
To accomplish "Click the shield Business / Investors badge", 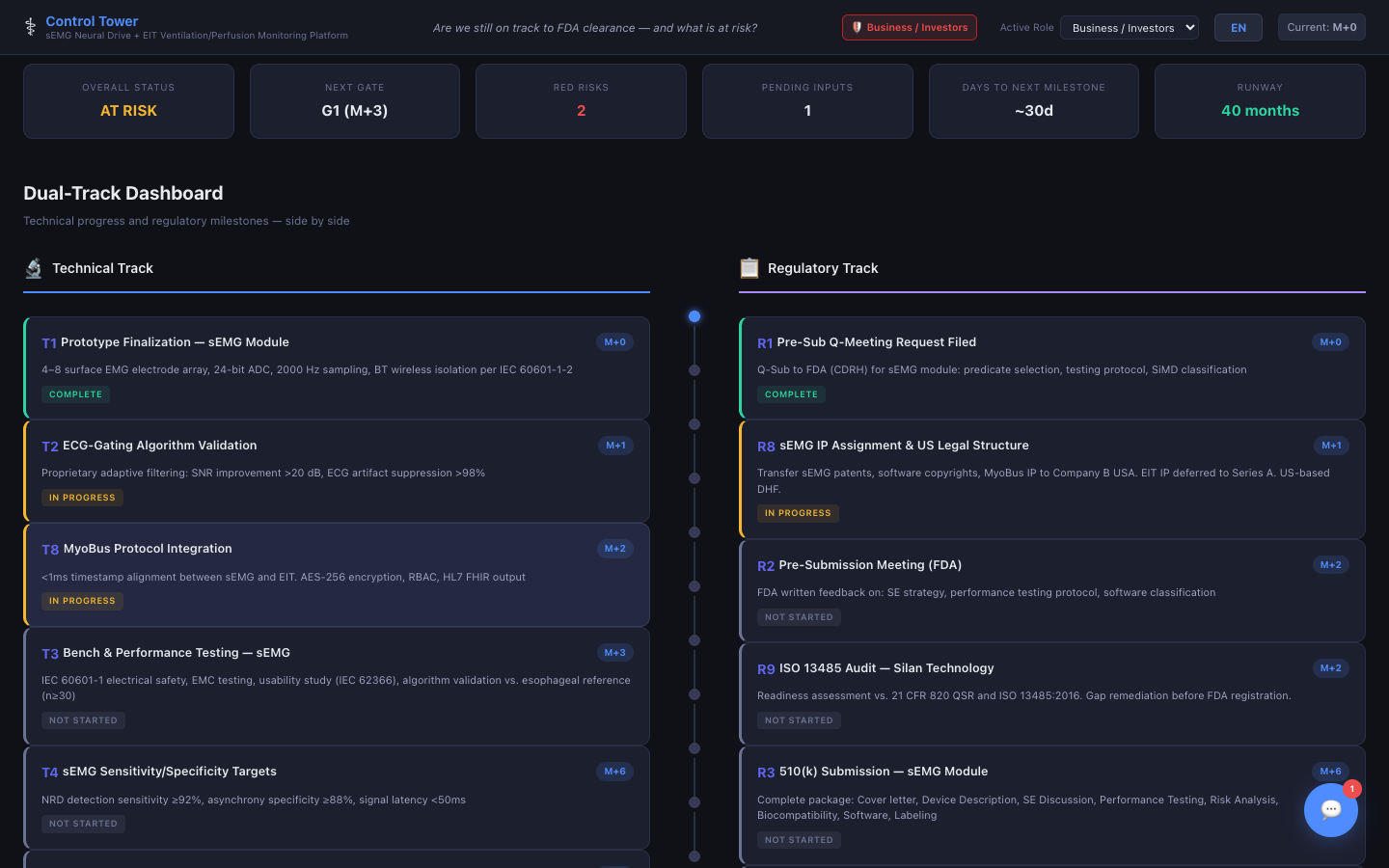I will tap(909, 28).
